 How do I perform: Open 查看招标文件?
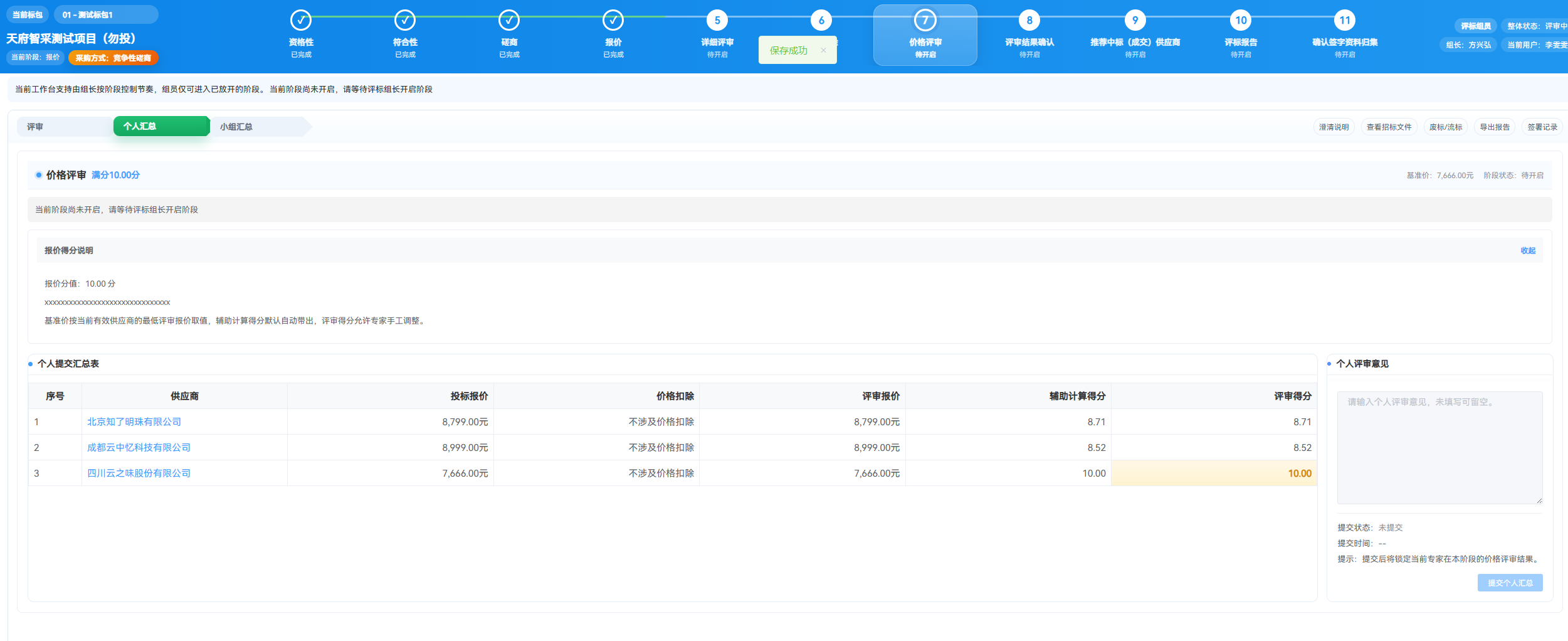click(x=1389, y=127)
